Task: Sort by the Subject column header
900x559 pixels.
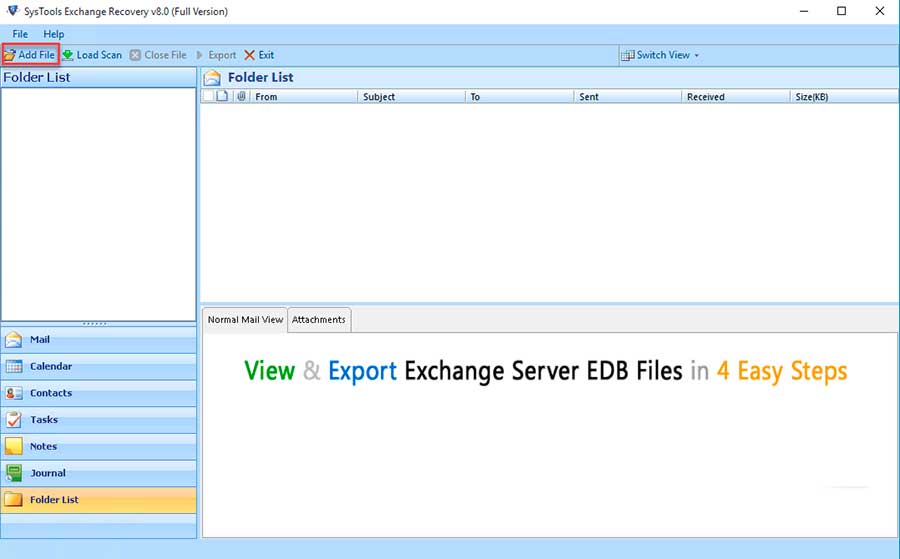Action: point(412,97)
